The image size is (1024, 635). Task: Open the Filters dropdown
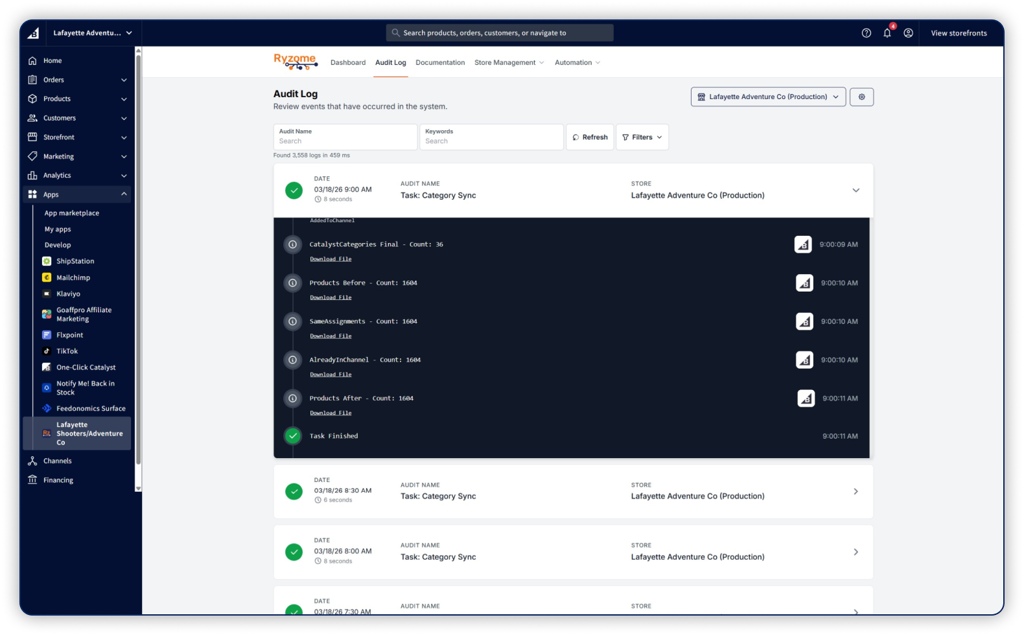642,137
